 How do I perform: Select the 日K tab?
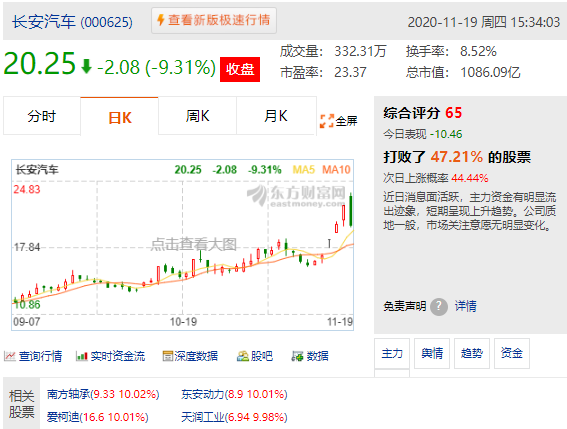[119, 117]
